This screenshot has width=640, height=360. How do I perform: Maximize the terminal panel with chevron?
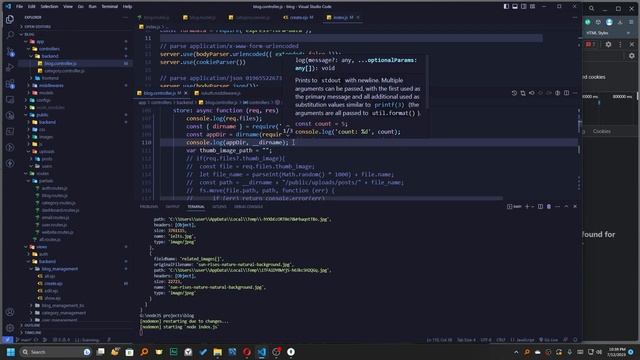point(566,207)
